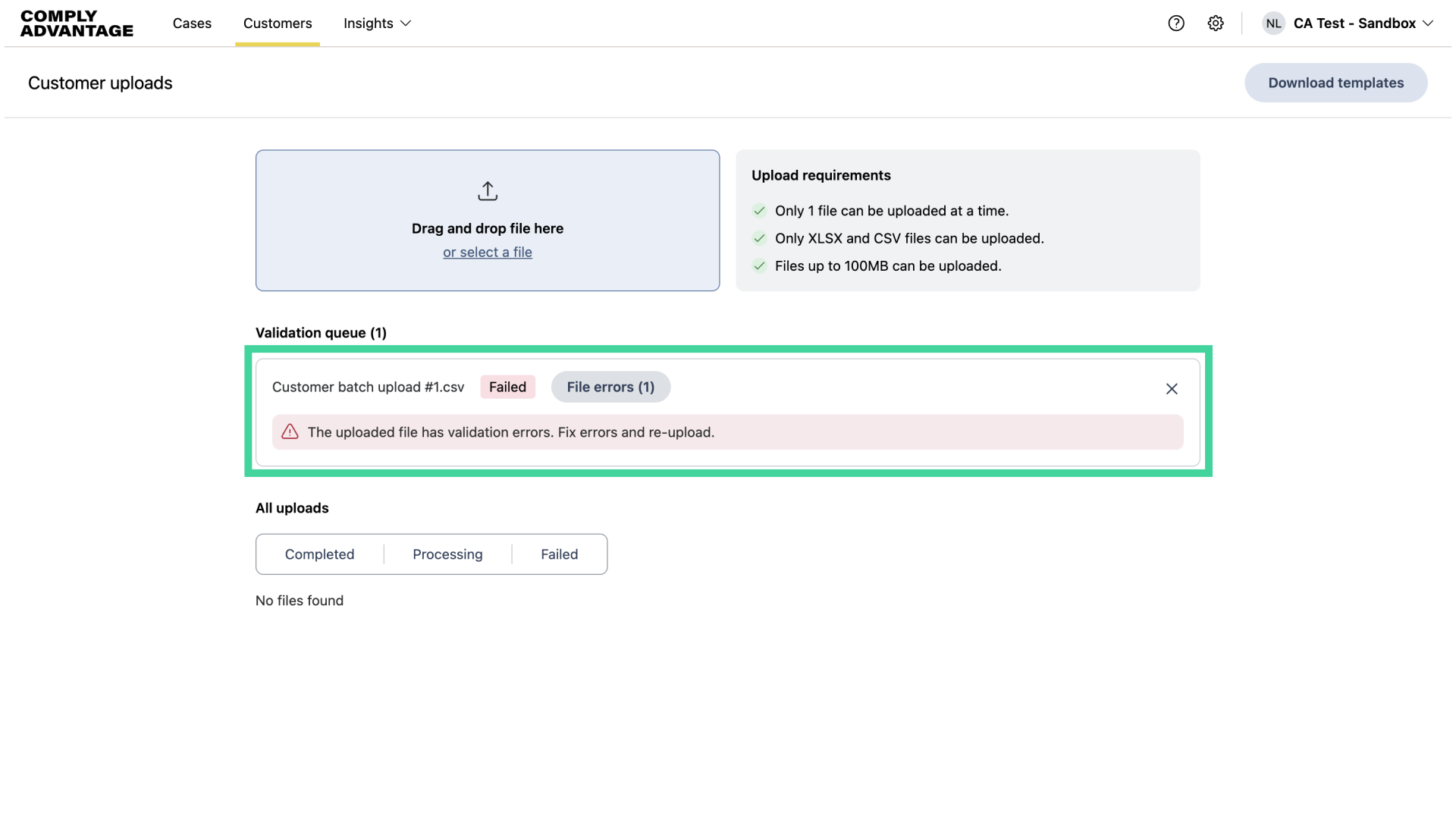This screenshot has width=1456, height=819.
Task: Open the help question mark icon
Action: pyautogui.click(x=1176, y=24)
